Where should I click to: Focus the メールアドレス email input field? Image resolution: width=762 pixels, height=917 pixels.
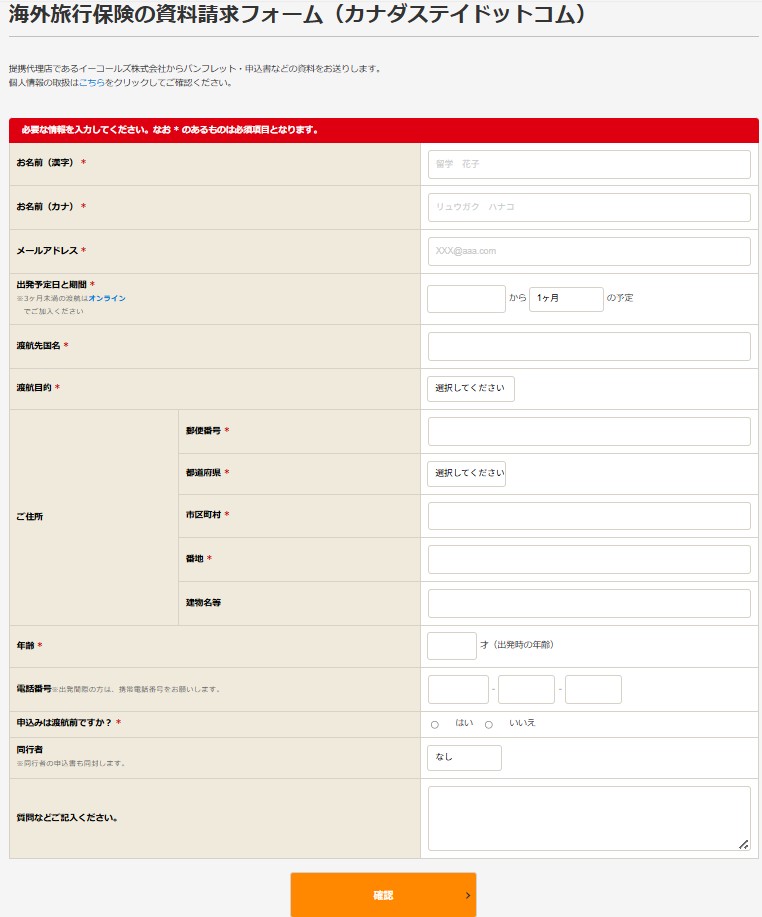pyautogui.click(x=589, y=251)
